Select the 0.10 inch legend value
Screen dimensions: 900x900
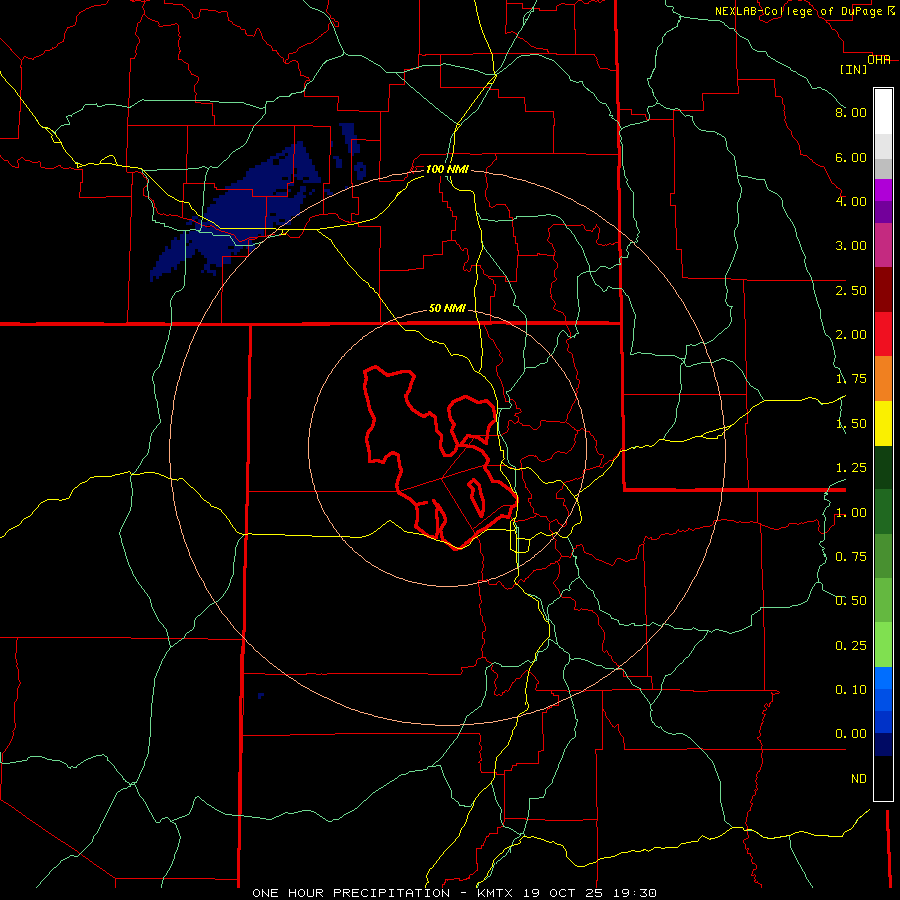pos(851,689)
